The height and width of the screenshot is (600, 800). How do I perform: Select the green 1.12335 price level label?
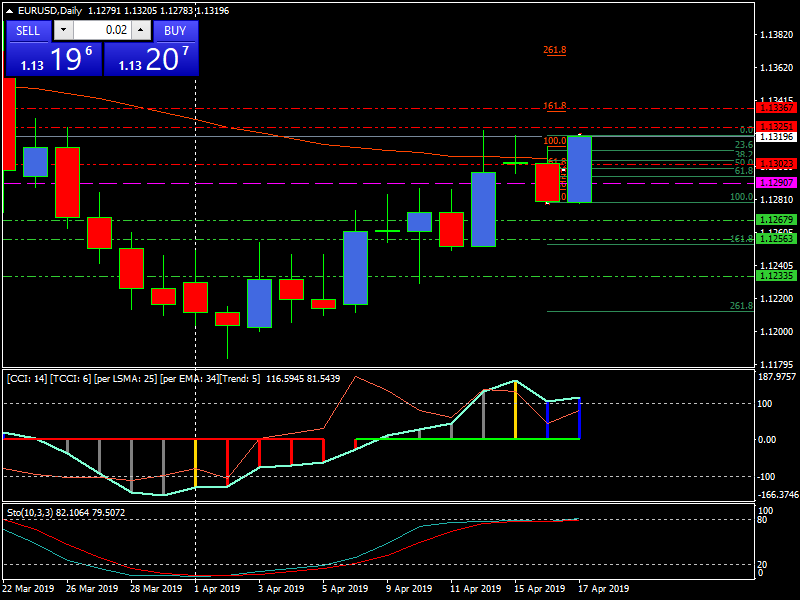776,276
